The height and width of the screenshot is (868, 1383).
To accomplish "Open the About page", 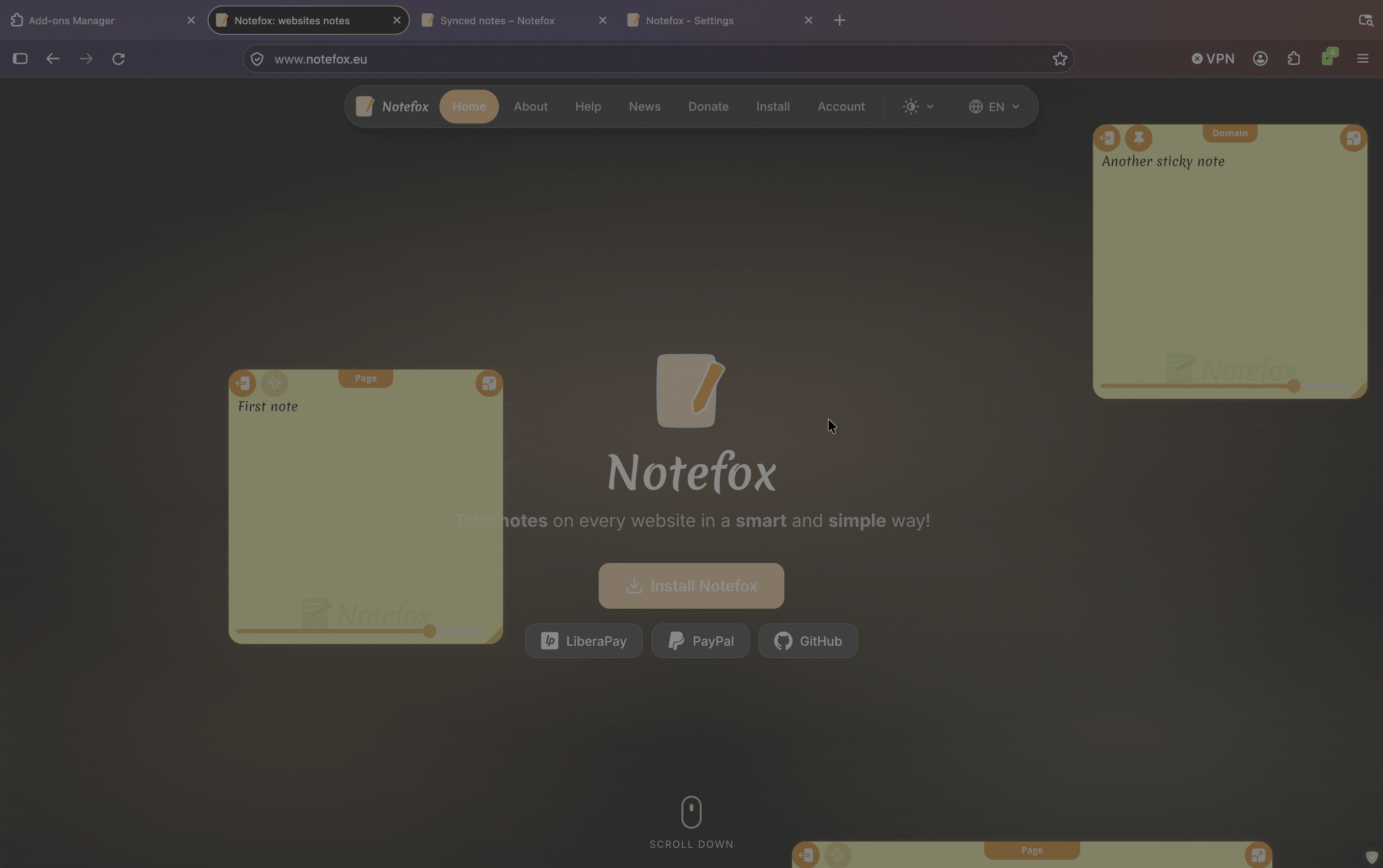I will click(531, 107).
